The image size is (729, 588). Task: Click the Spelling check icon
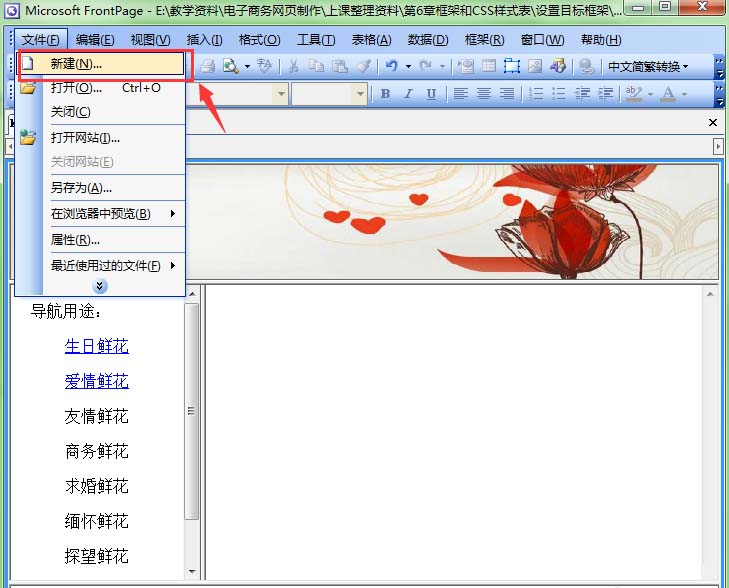(x=265, y=66)
